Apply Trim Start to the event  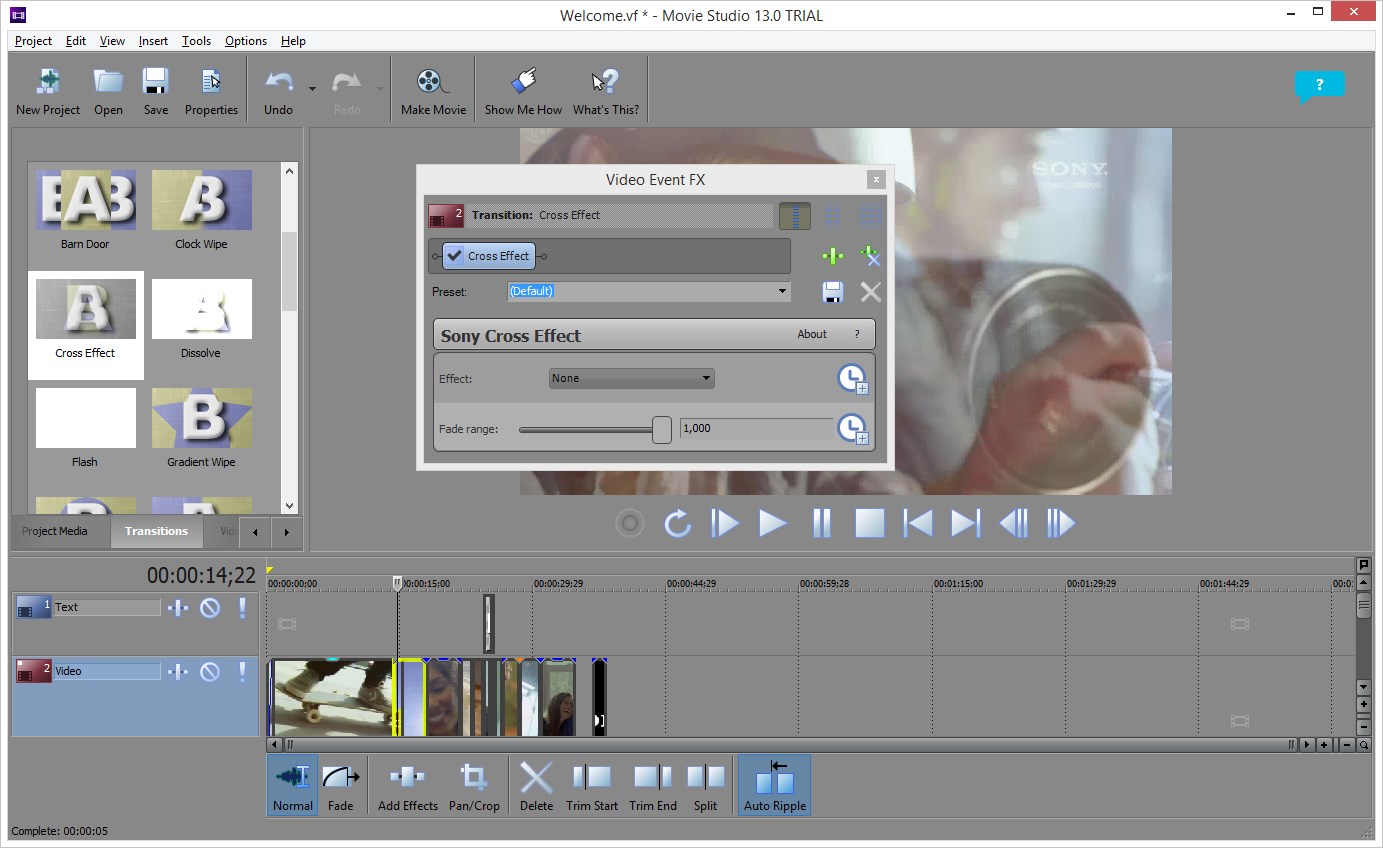(592, 785)
